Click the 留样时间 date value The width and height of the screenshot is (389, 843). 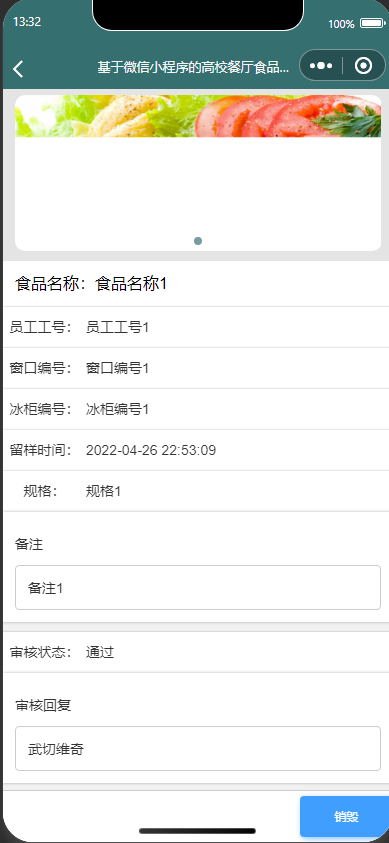coord(151,450)
